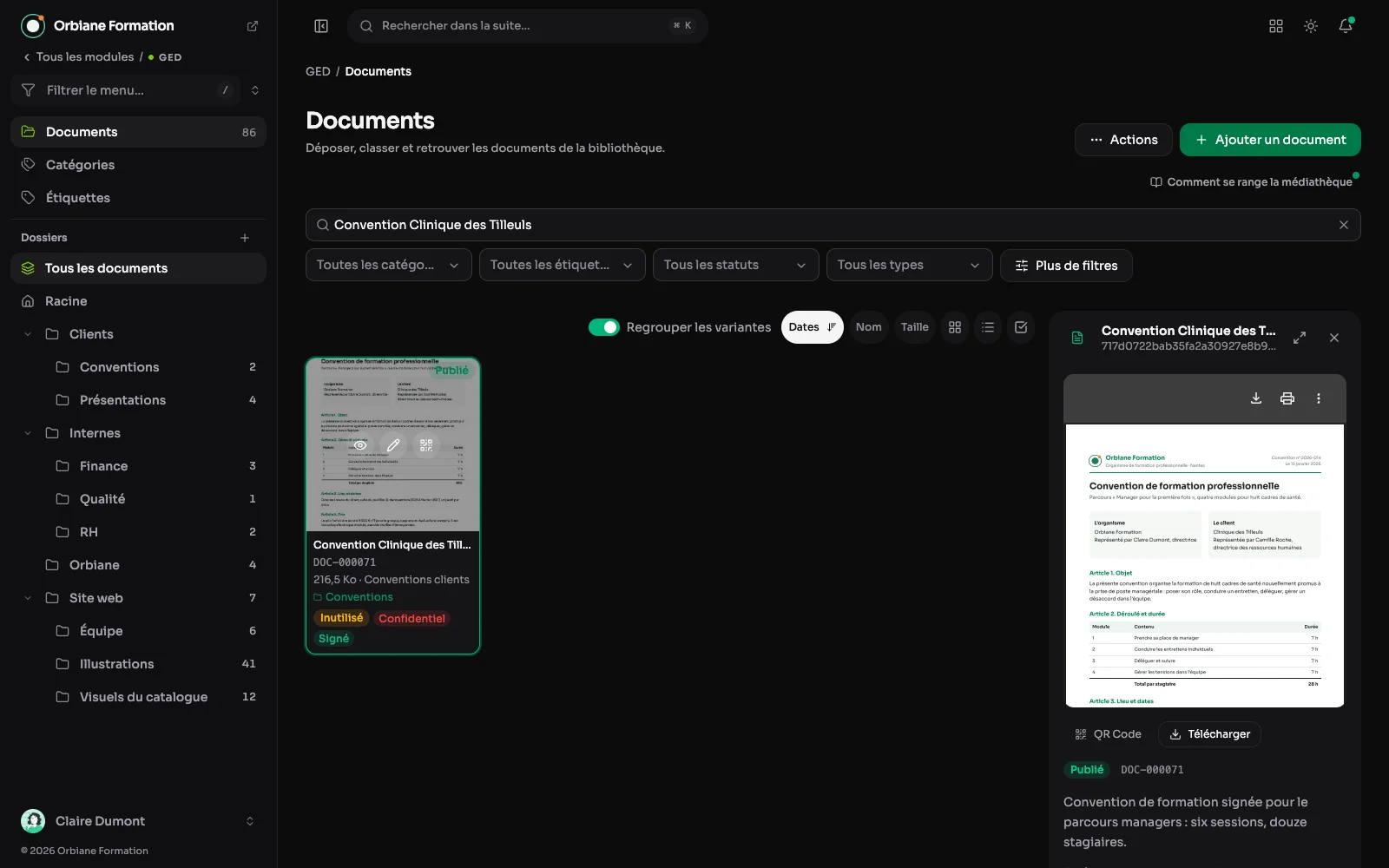Open Tous les statuts dropdown

736,265
